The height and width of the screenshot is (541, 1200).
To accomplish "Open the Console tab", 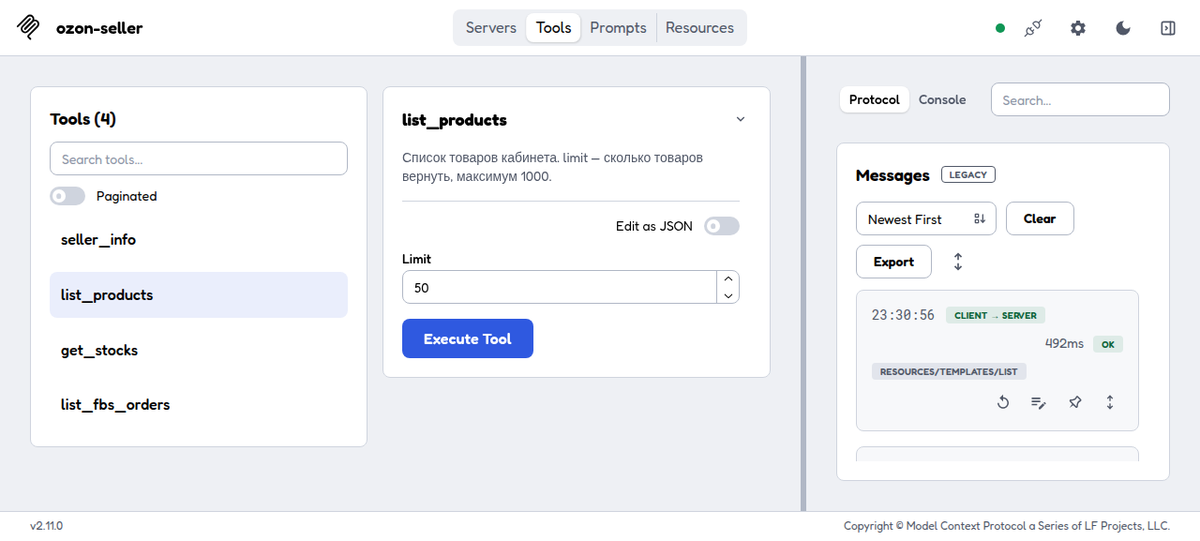I will pos(942,100).
